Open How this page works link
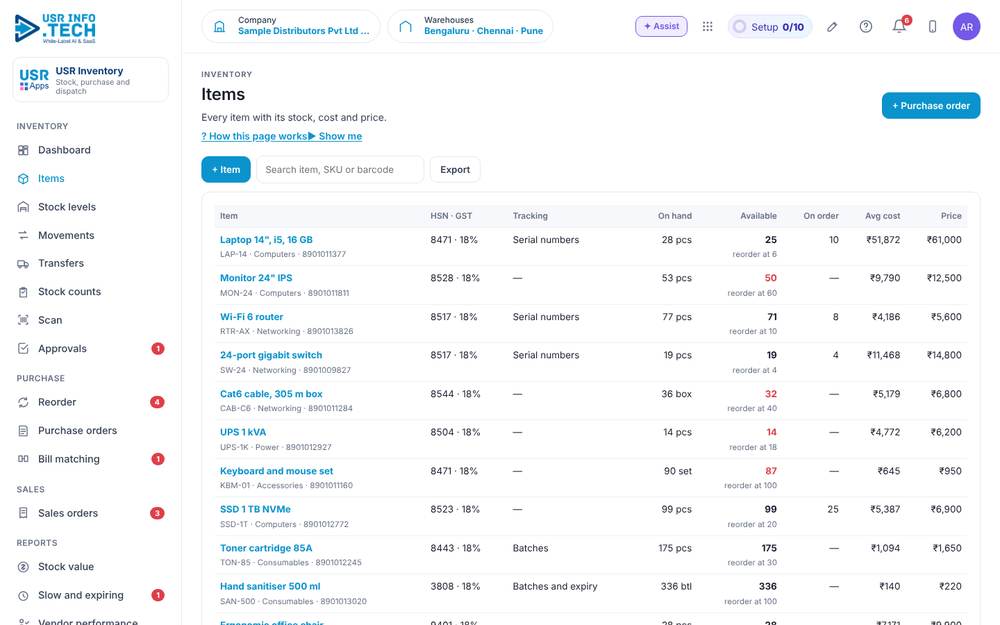Image resolution: width=1000 pixels, height=625 pixels. 254,136
